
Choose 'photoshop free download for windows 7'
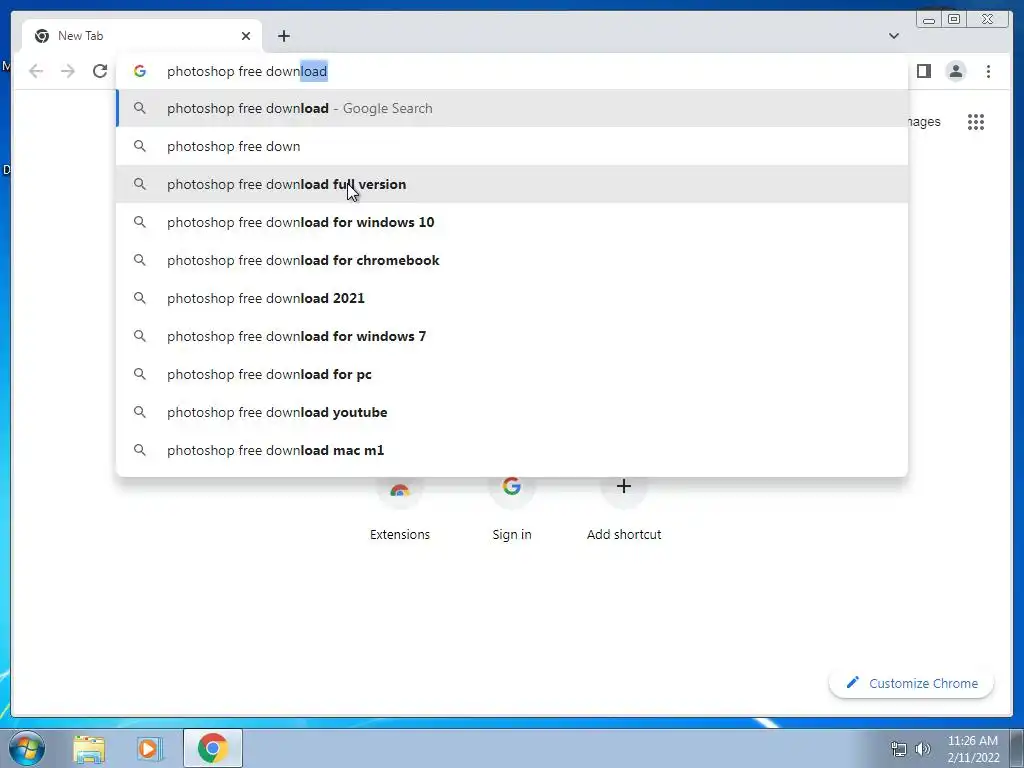pyautogui.click(x=512, y=336)
